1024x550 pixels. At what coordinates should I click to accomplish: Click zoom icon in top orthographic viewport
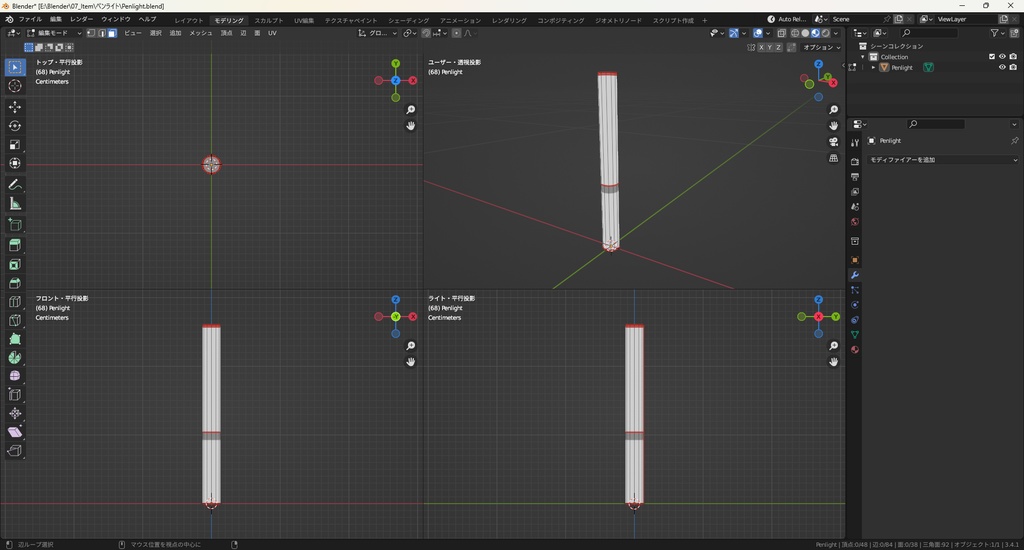click(410, 110)
